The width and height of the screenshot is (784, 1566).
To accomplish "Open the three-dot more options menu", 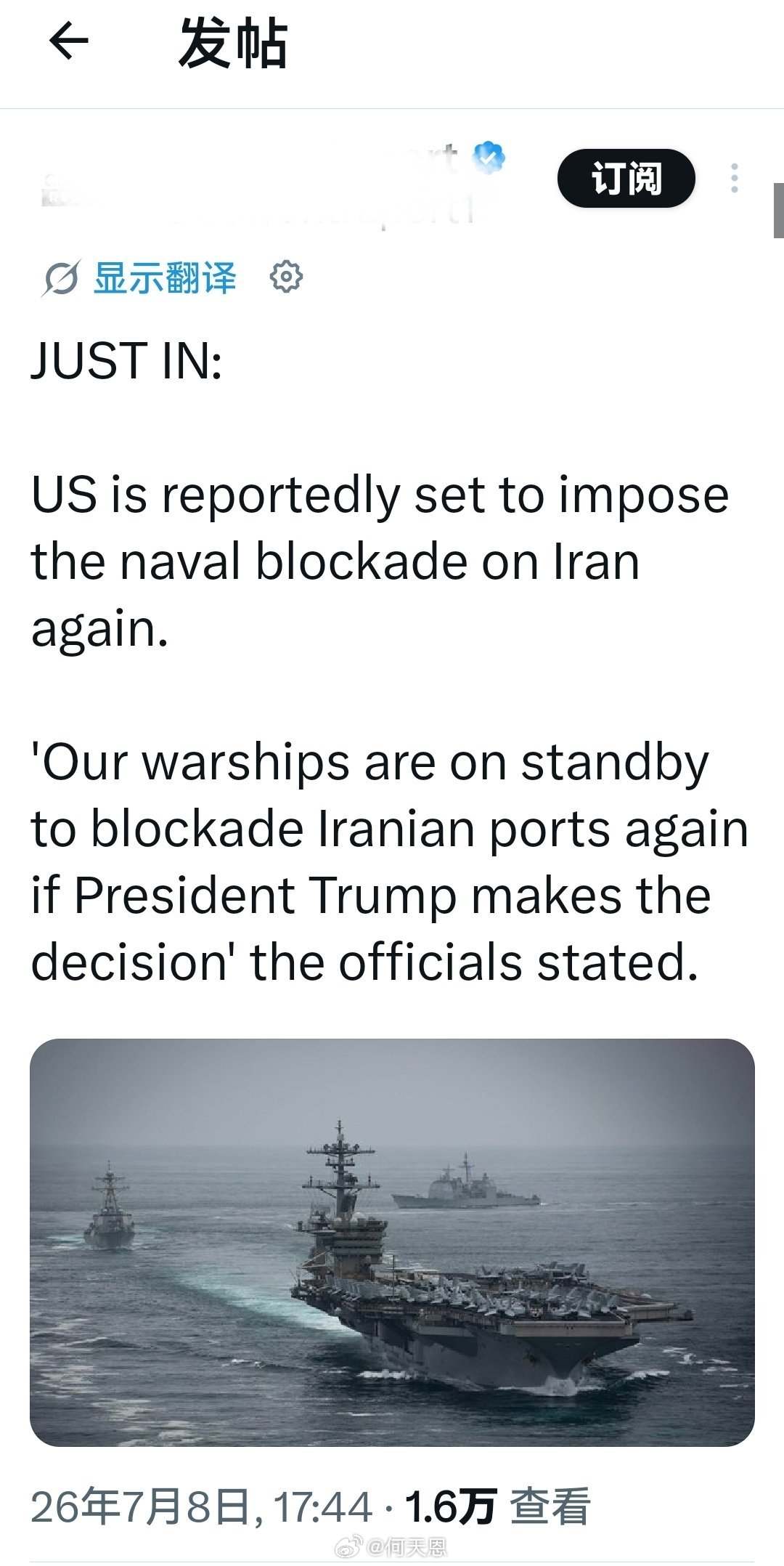I will [735, 178].
